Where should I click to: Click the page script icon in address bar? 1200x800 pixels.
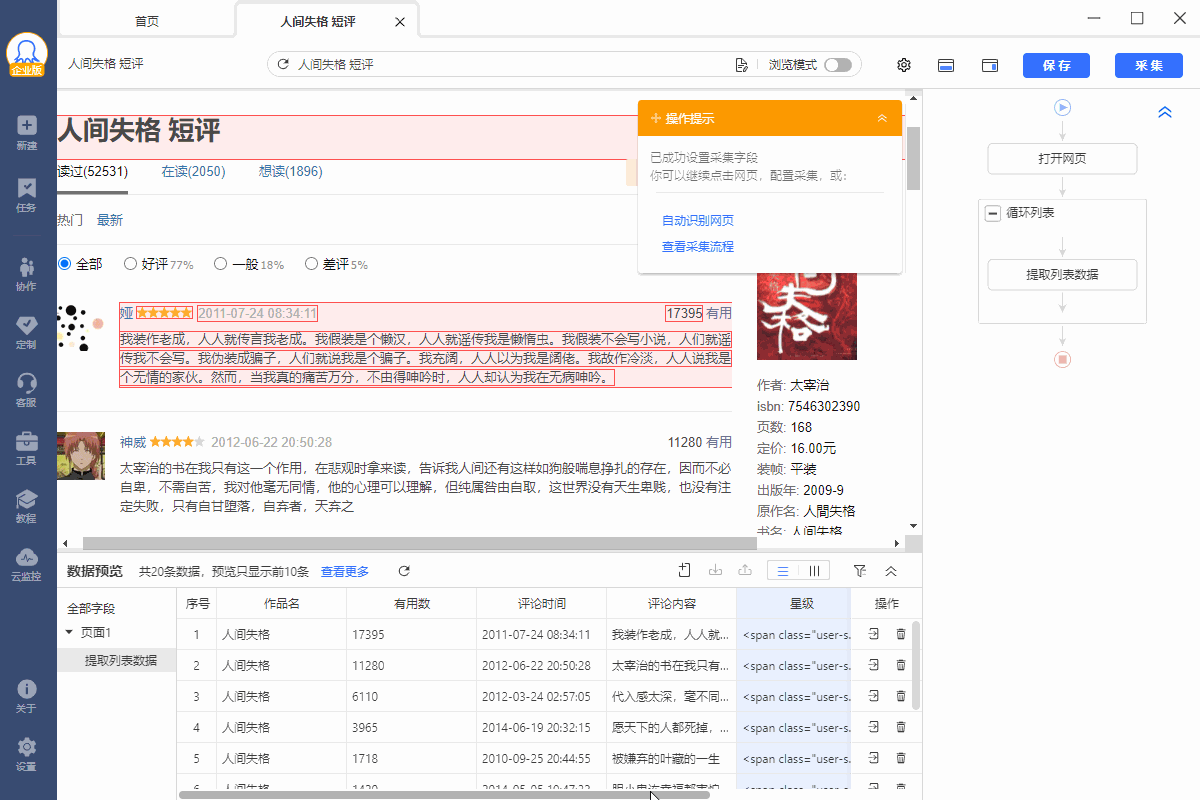point(741,65)
